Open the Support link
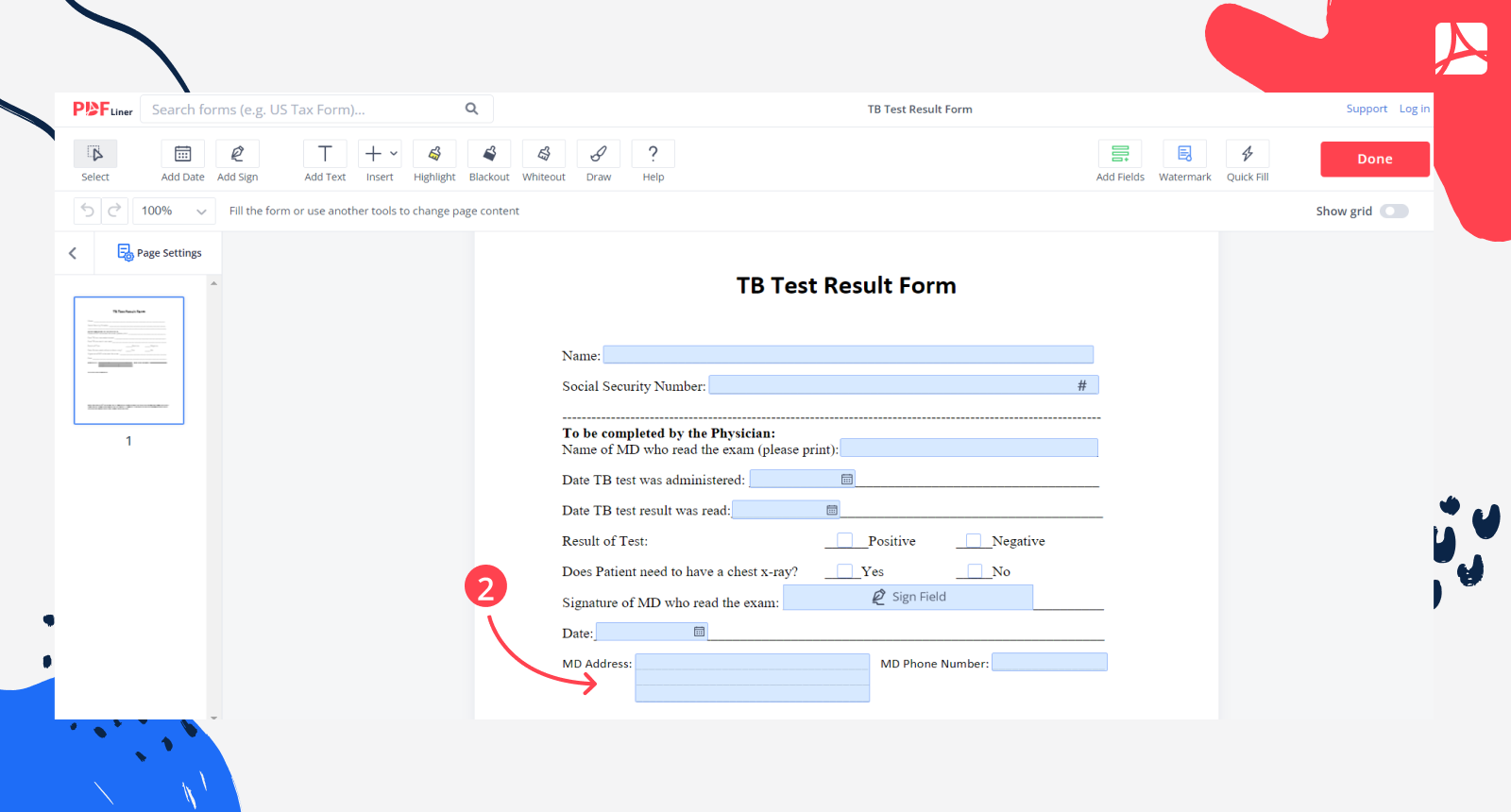This screenshot has width=1511, height=812. [x=1367, y=110]
